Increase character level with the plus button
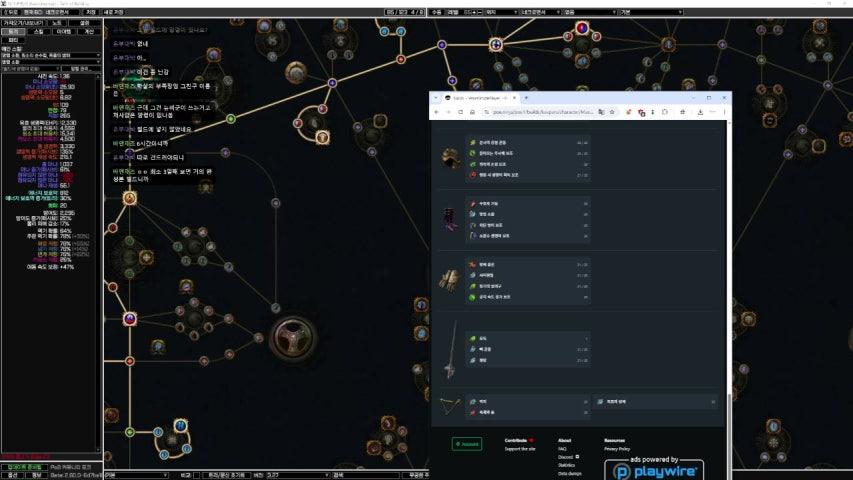The image size is (853, 480). [474, 12]
